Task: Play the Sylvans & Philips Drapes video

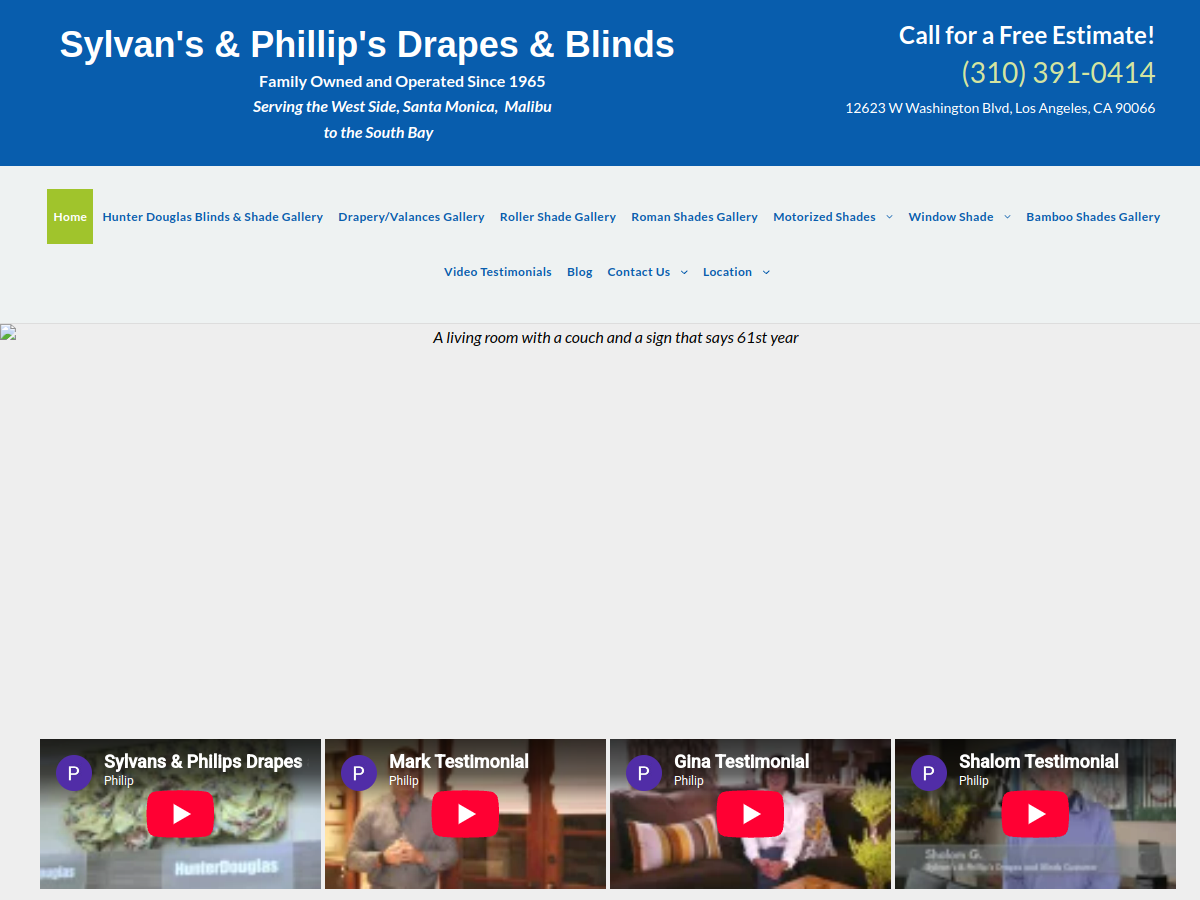Action: 180,814
